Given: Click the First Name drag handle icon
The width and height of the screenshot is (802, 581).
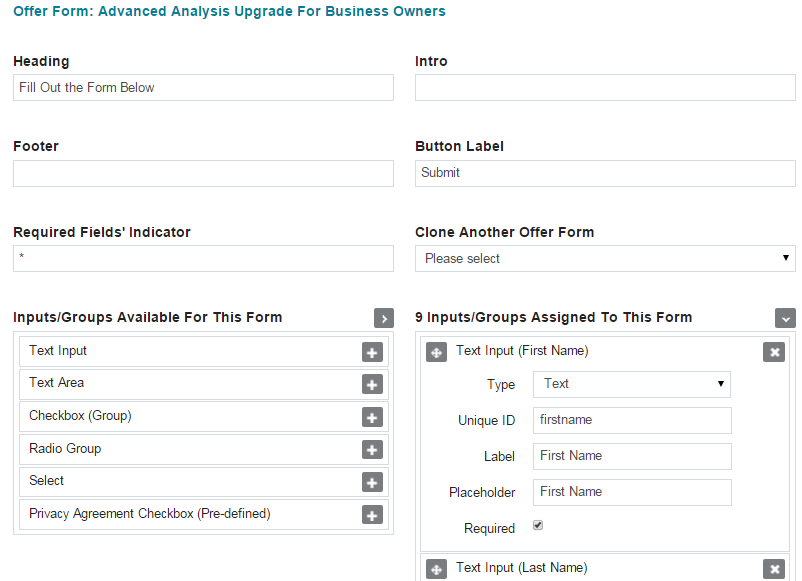Looking at the screenshot, I should (437, 352).
